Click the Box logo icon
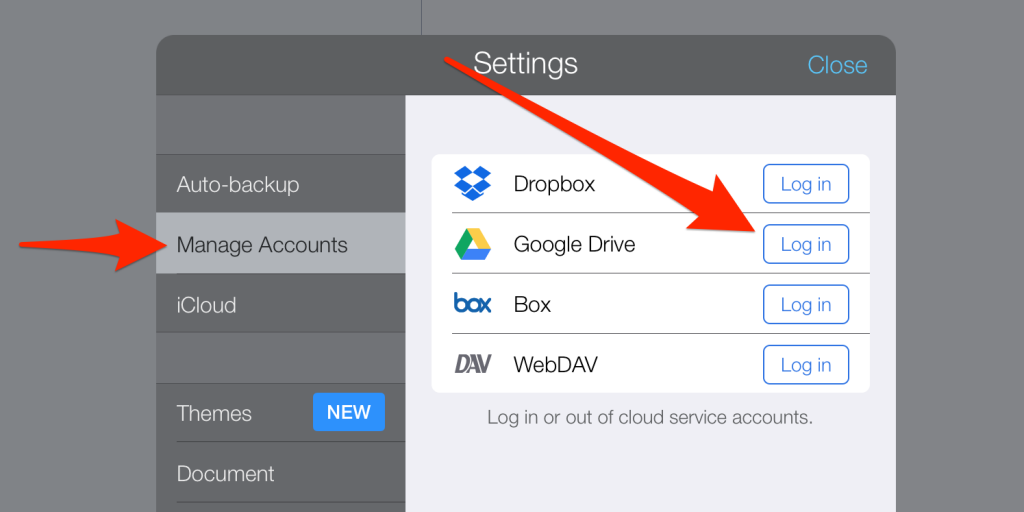Viewport: 1024px width, 512px height. pyautogui.click(x=472, y=303)
